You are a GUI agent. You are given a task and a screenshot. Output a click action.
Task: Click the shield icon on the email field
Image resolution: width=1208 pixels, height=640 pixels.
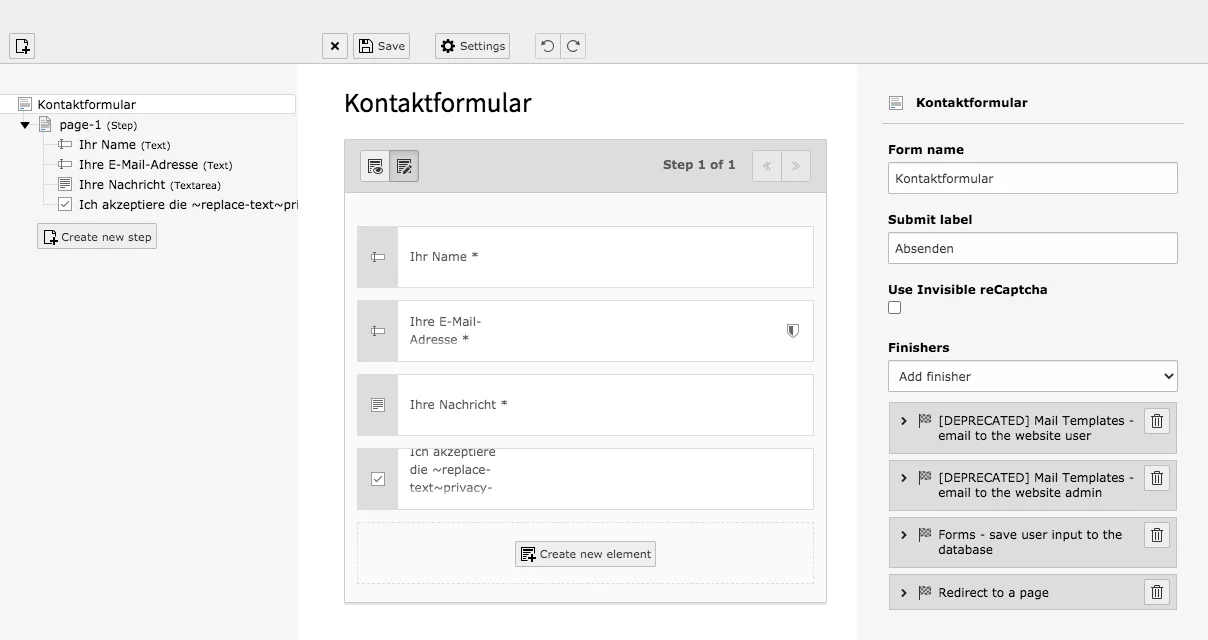(x=791, y=330)
